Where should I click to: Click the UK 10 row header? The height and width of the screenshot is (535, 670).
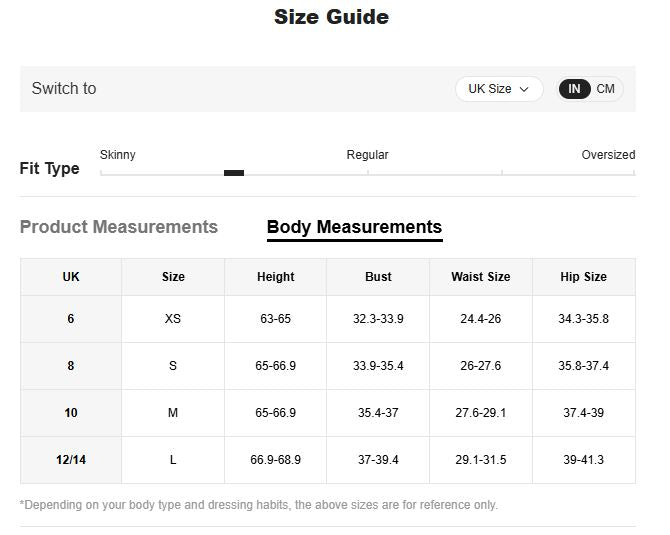pyautogui.click(x=71, y=413)
